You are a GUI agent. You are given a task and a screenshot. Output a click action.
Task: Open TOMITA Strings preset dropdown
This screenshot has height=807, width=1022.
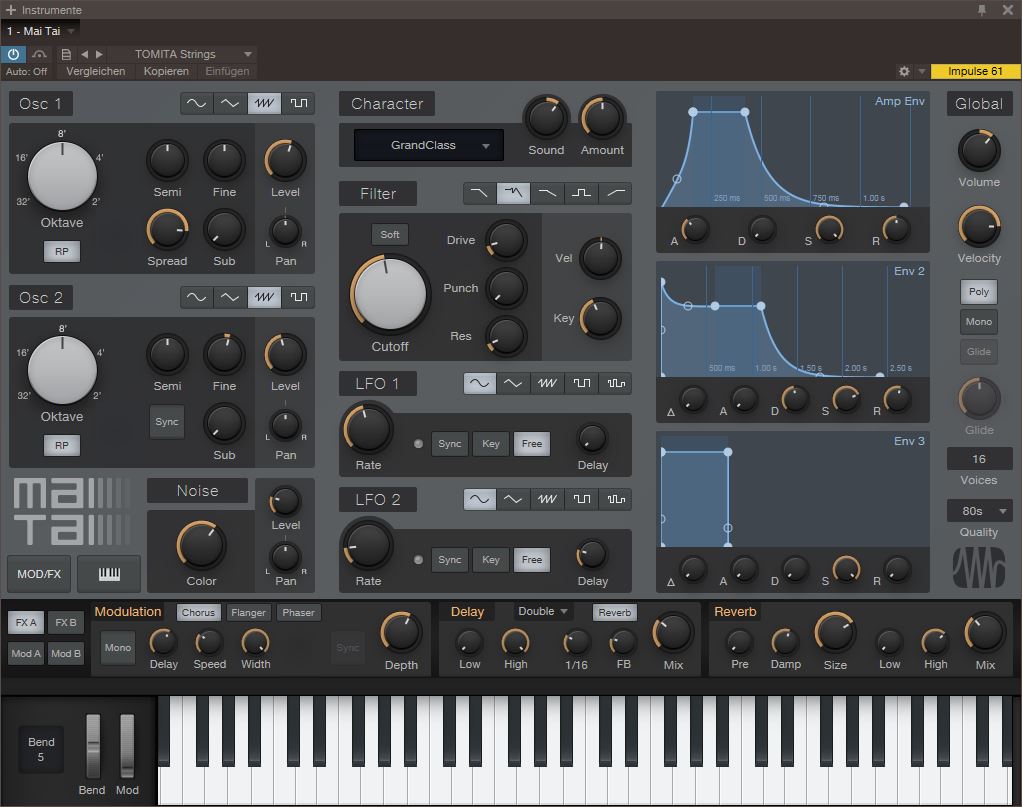click(182, 54)
